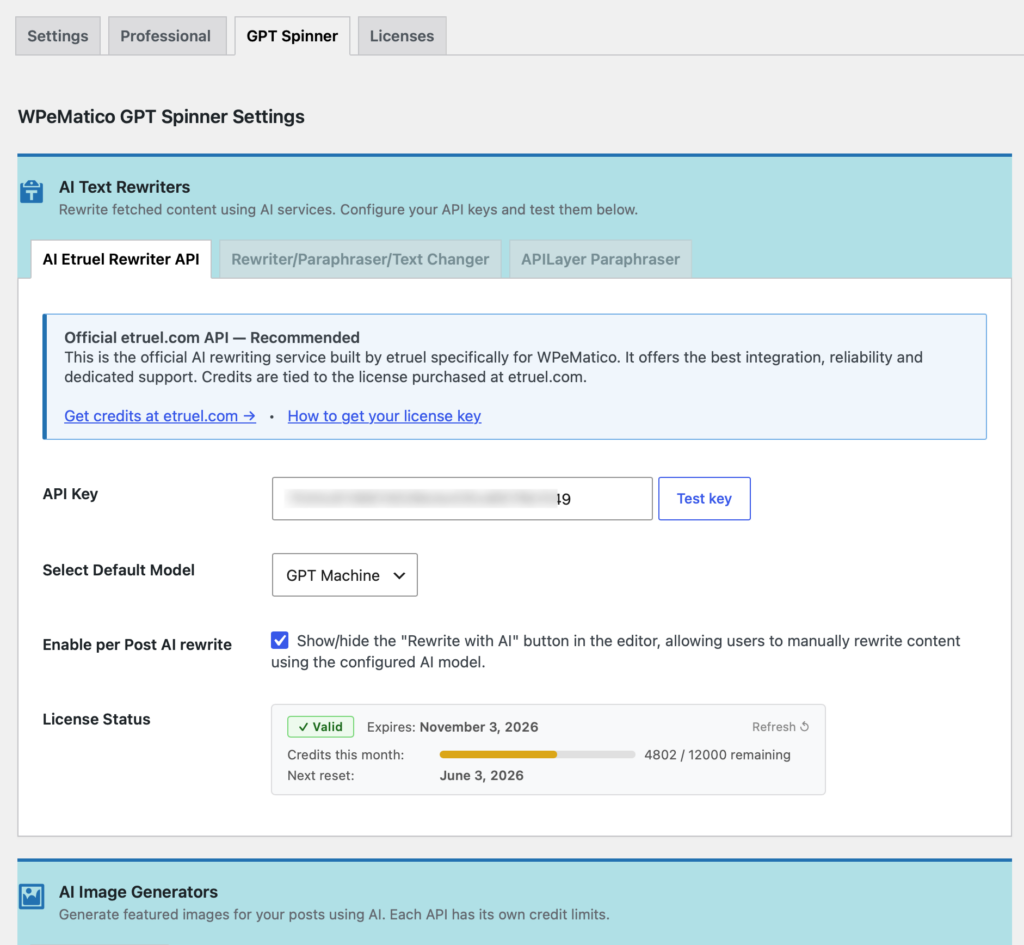
Task: Select the GPT Spinner tab
Action: click(x=292, y=36)
